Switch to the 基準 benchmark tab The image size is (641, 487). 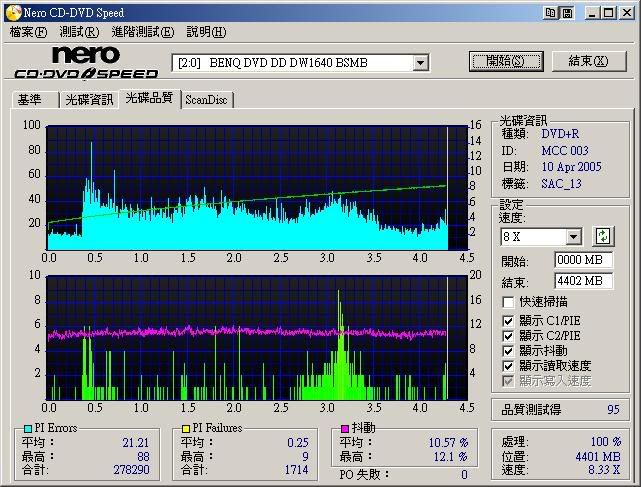pyautogui.click(x=35, y=100)
